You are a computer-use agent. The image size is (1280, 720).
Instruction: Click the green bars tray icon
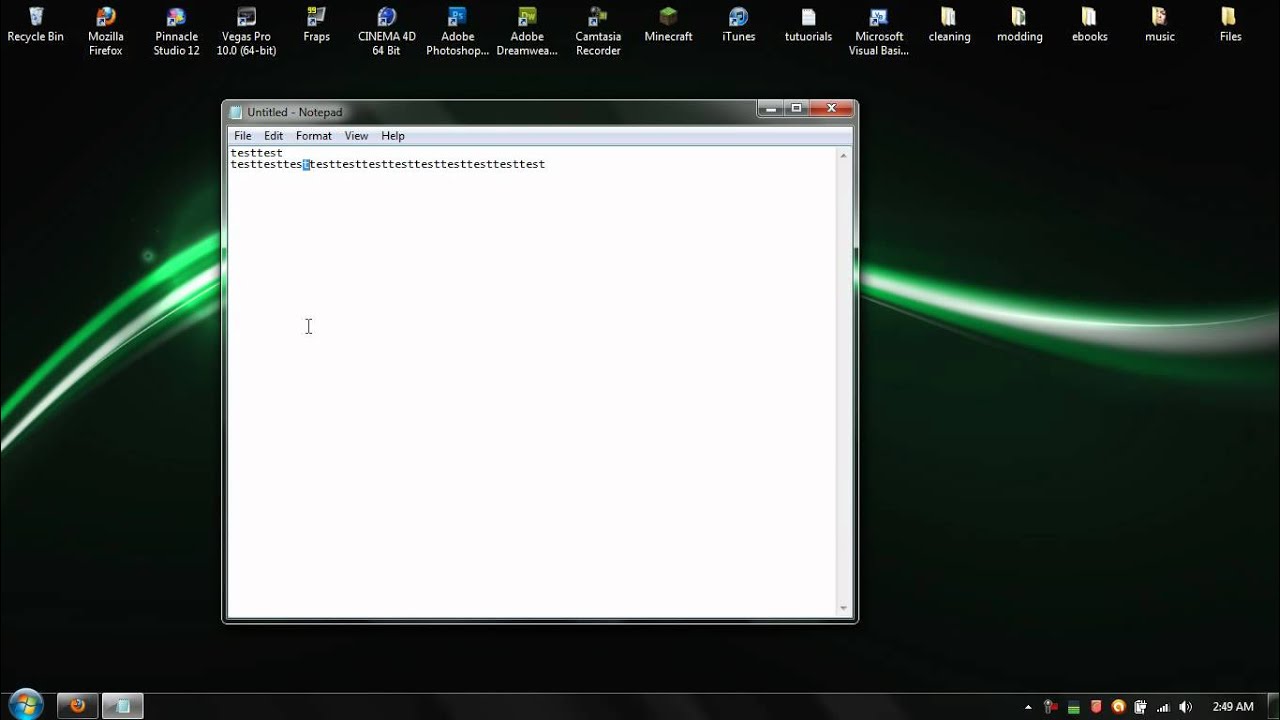[x=1073, y=706]
